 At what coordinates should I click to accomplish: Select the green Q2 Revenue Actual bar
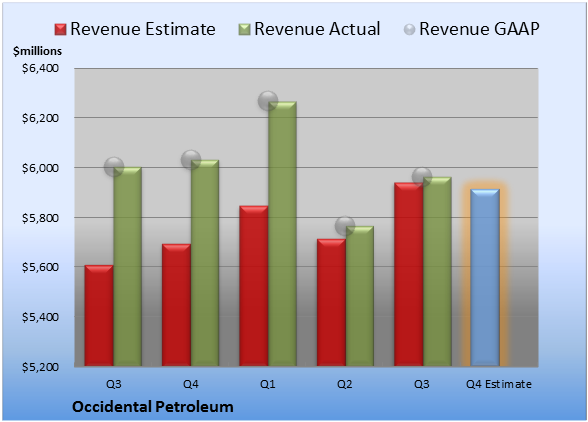click(360, 296)
